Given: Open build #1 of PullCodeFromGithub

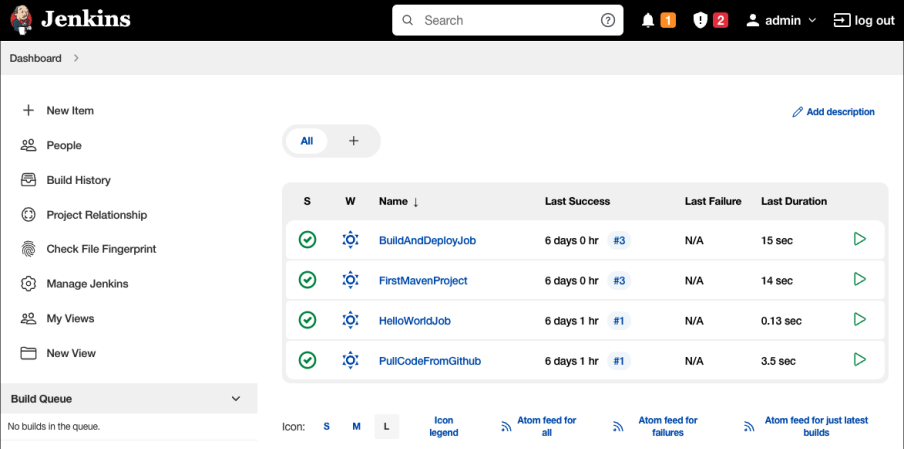Looking at the screenshot, I should [x=619, y=361].
